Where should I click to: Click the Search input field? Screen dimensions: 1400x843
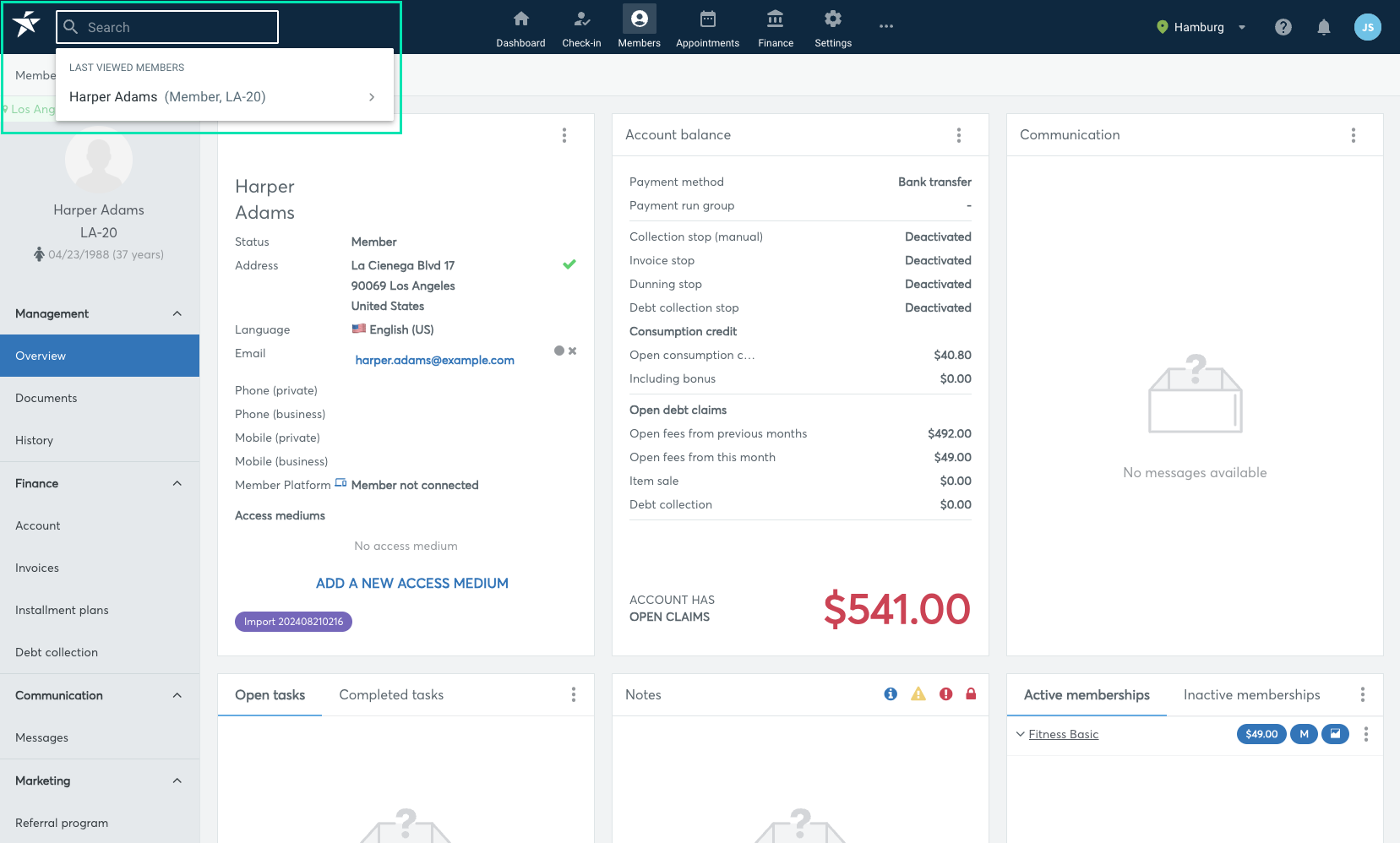pos(167,27)
